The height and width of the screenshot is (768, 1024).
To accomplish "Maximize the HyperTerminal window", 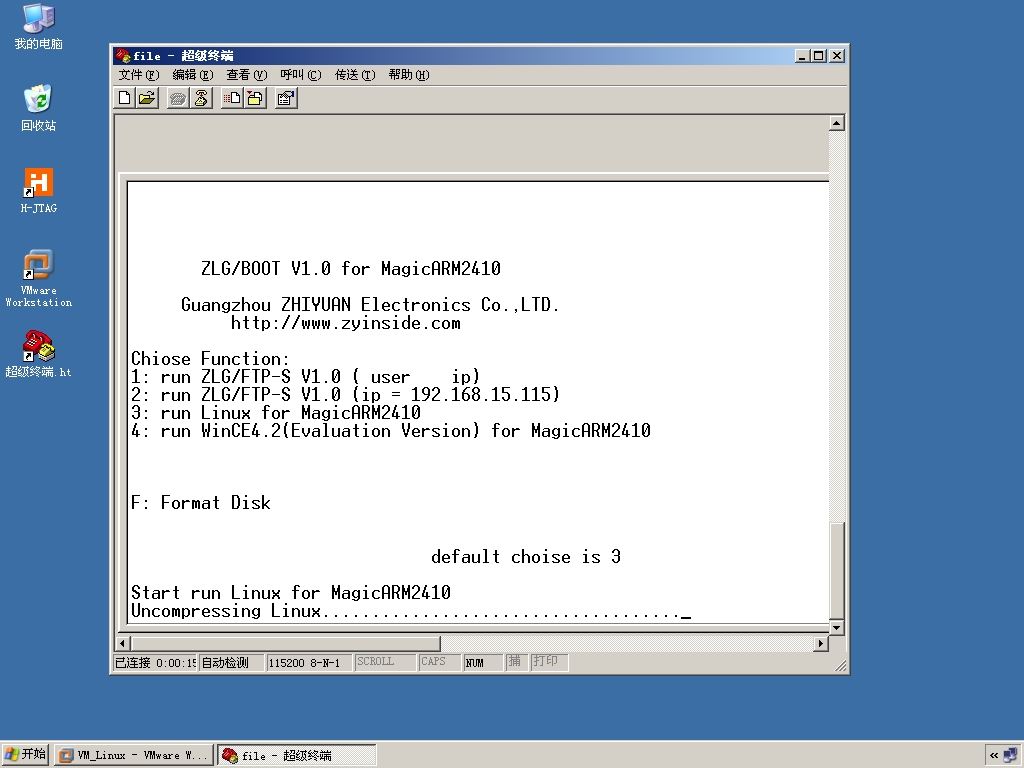I will click(819, 56).
